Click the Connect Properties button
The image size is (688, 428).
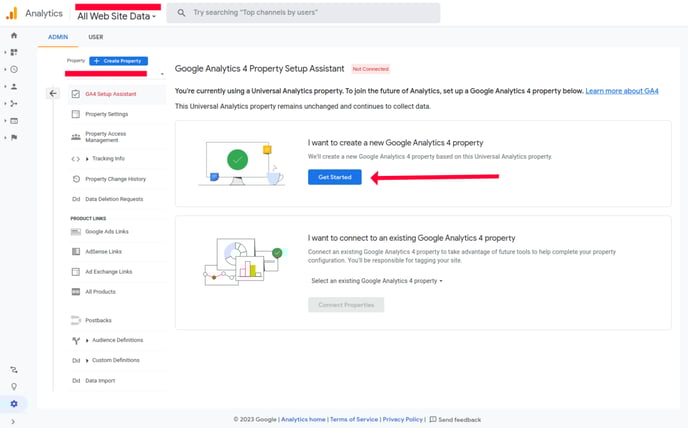(x=346, y=305)
